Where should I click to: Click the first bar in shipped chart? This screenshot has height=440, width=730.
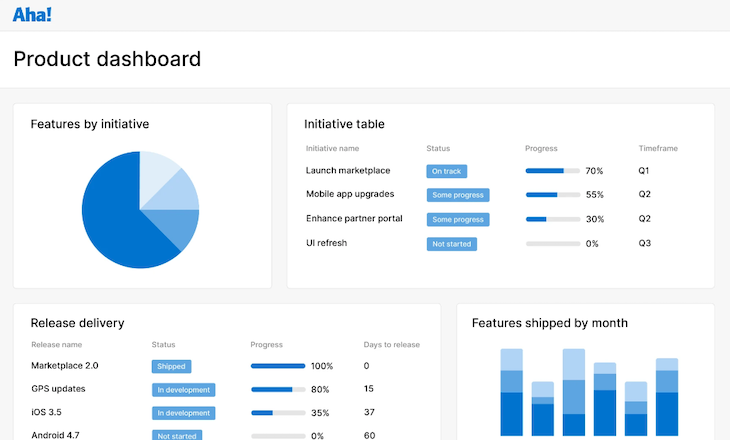512,392
